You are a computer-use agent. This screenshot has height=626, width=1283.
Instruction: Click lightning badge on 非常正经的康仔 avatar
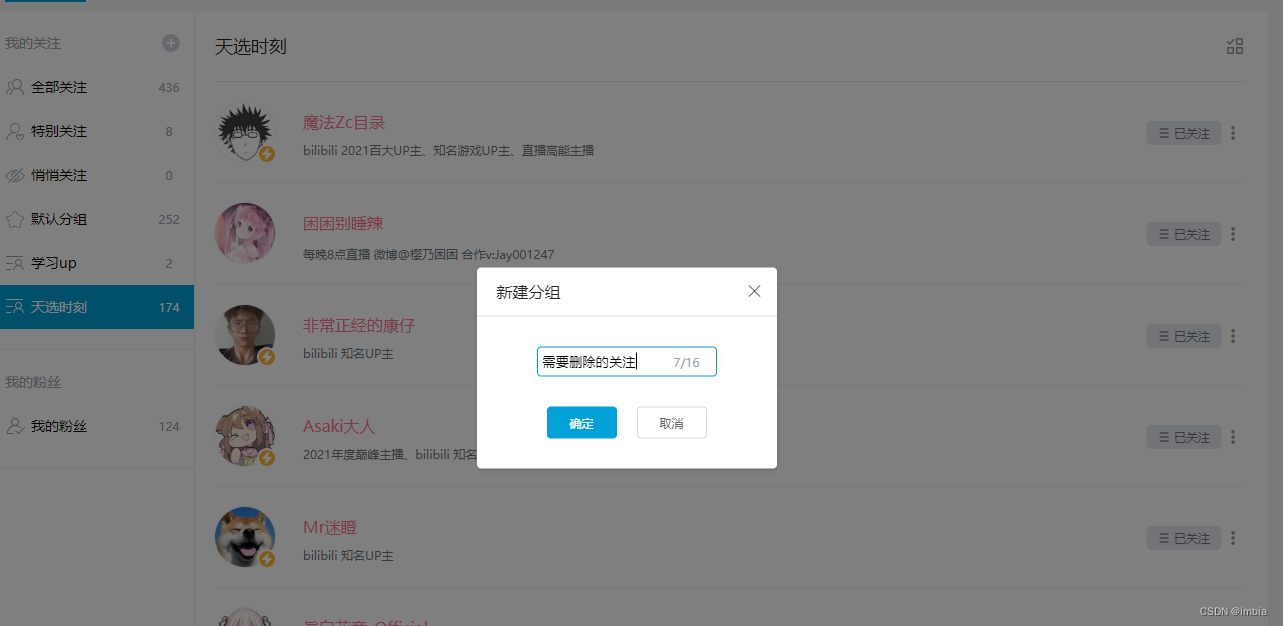[x=267, y=356]
